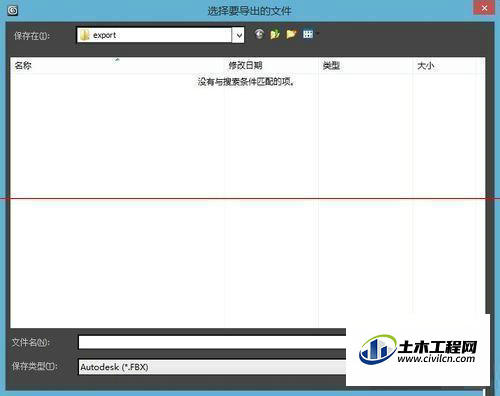Click the 文件名 label
Image resolution: width=500 pixels, height=396 pixels.
click(31, 342)
